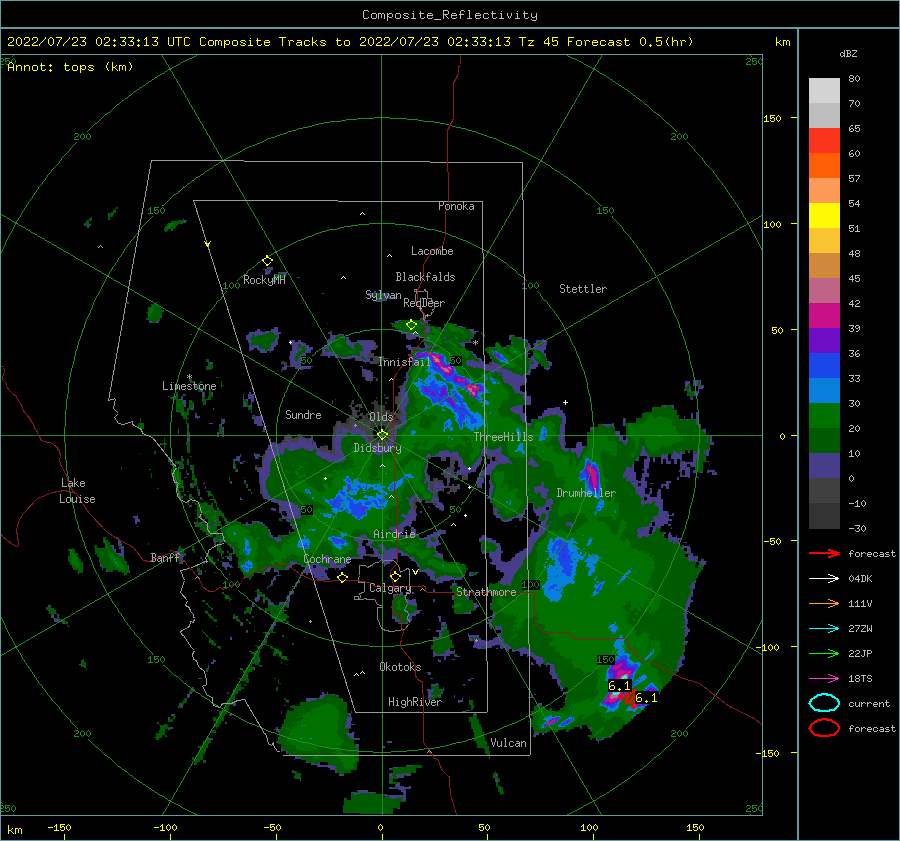Click the purple swatch below 39 dBZ
Image resolution: width=900 pixels, height=841 pixels.
[824, 341]
